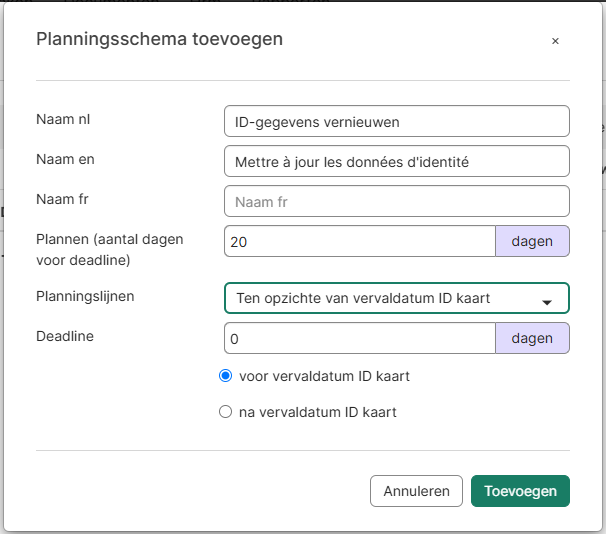Click the green Toevoegen button
Viewport: 606px width, 534px height.
point(520,491)
